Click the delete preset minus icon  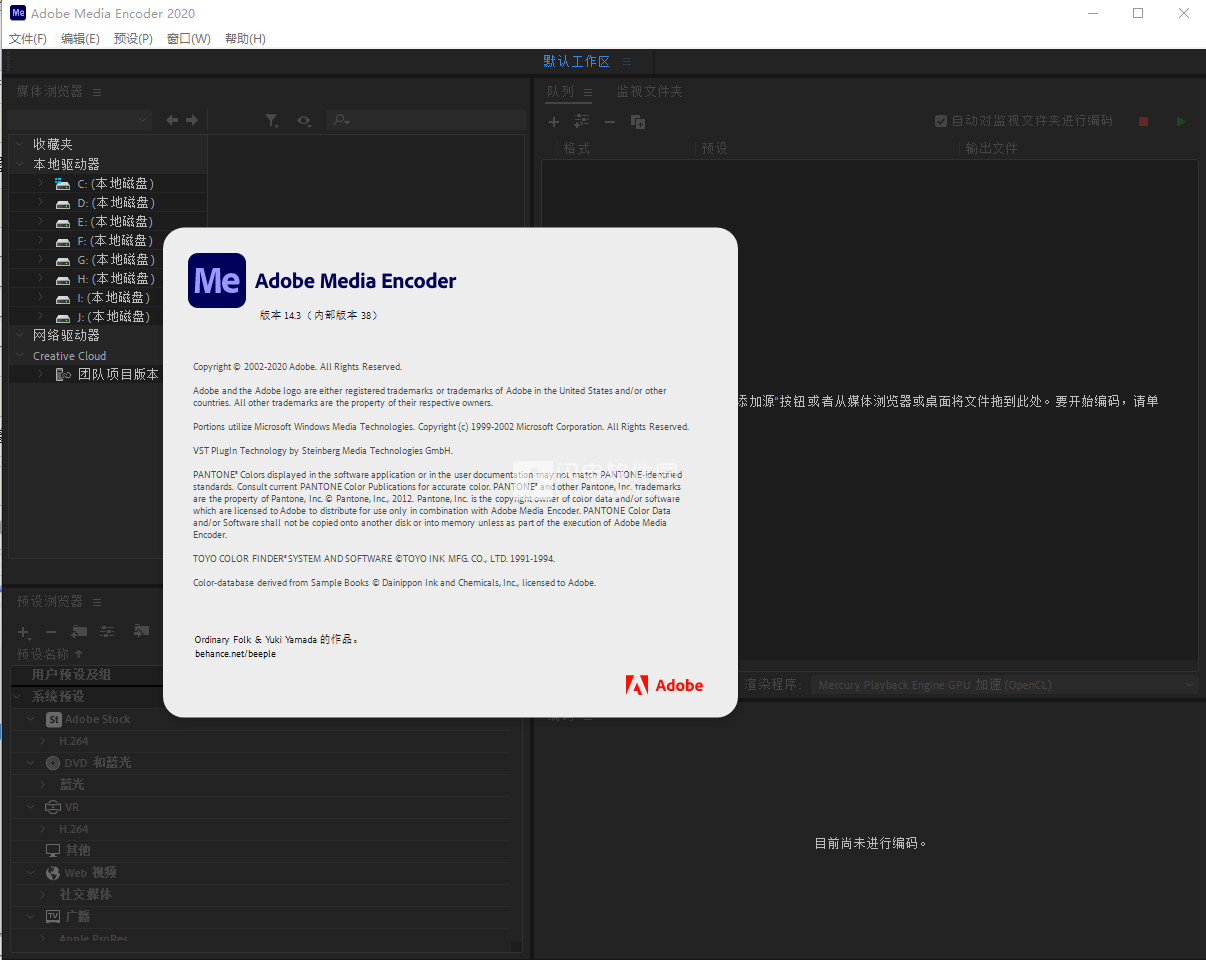tap(51, 632)
